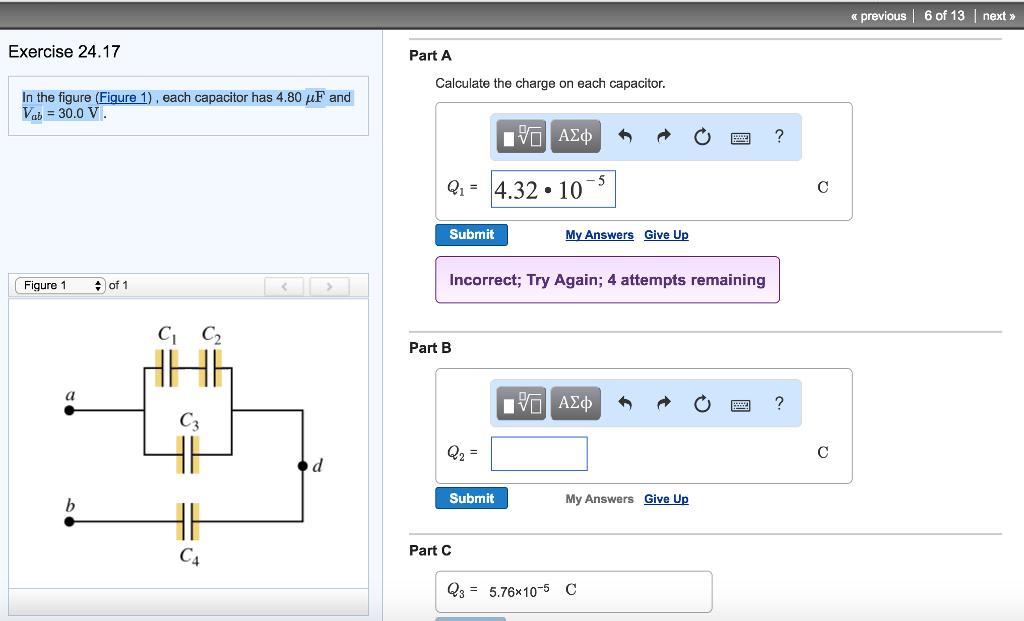Click the Part B heading
Viewport: 1024px width, 621px height.
tap(430, 348)
